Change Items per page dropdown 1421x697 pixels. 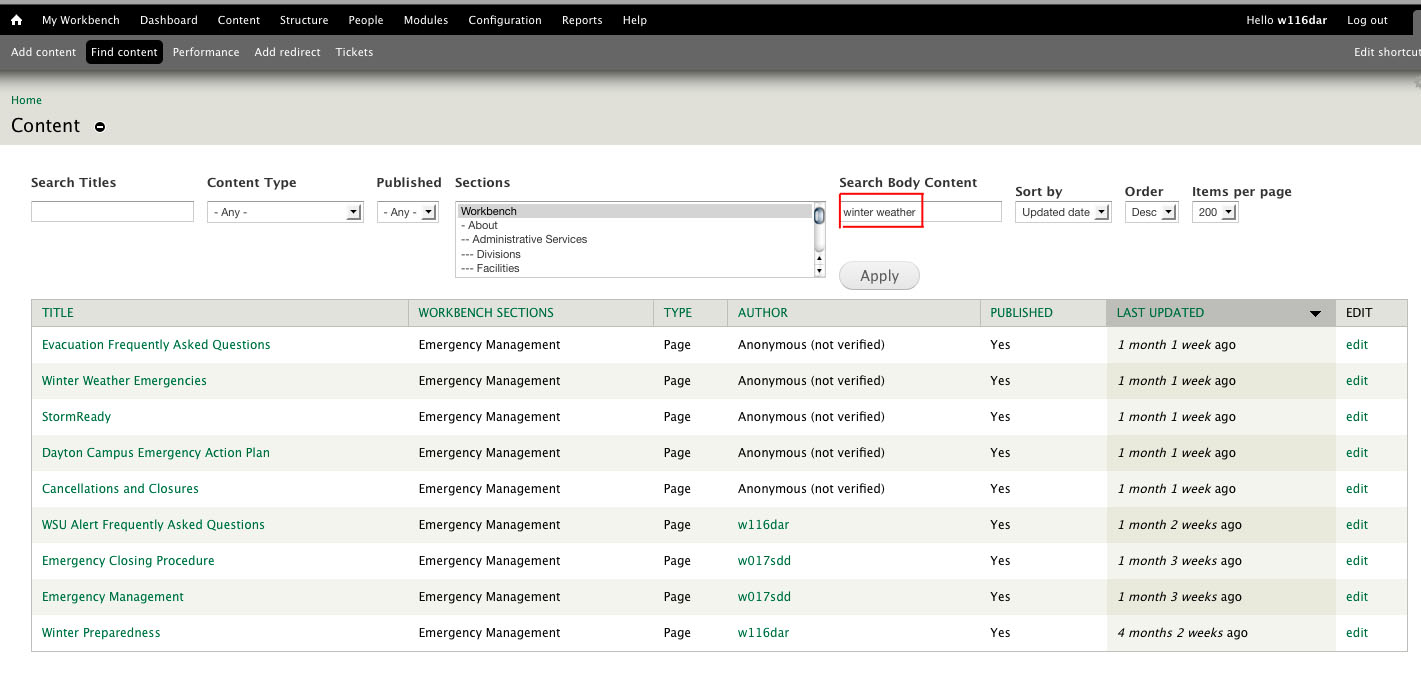1215,212
